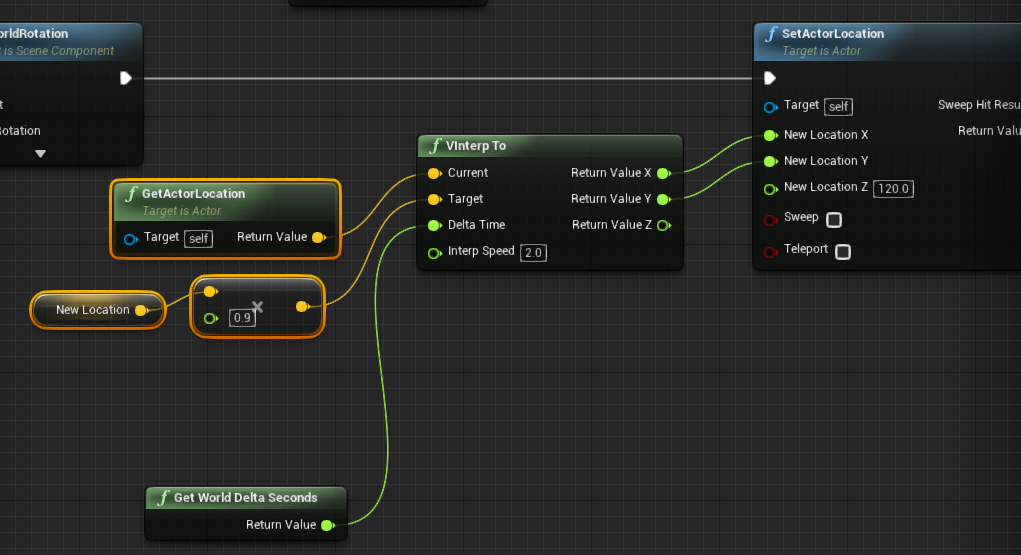Screen dimensions: 1021x555
Task: Click the GetActorLocation Return Value pin
Action: click(319, 238)
